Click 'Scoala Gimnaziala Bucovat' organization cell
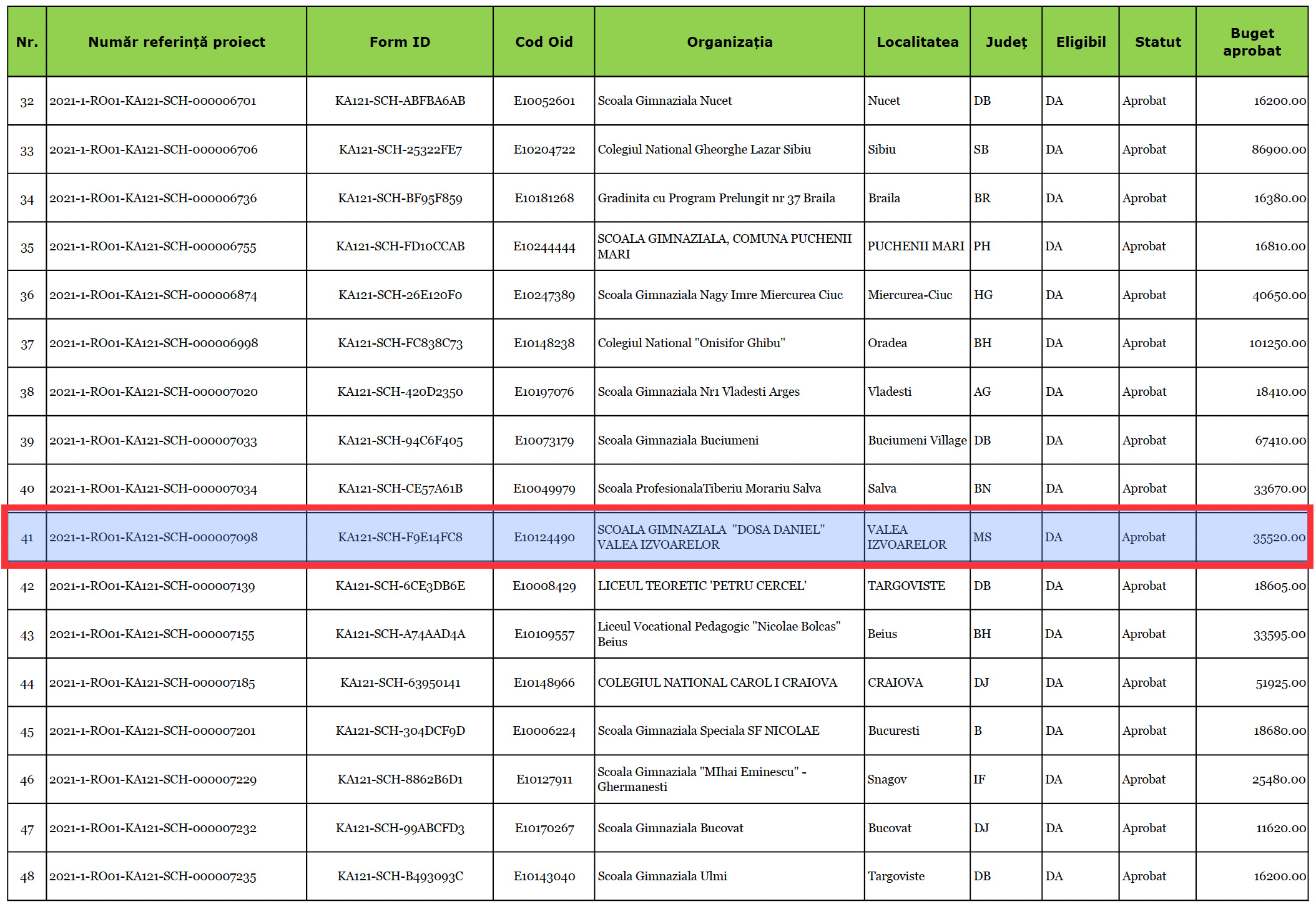 point(670,828)
